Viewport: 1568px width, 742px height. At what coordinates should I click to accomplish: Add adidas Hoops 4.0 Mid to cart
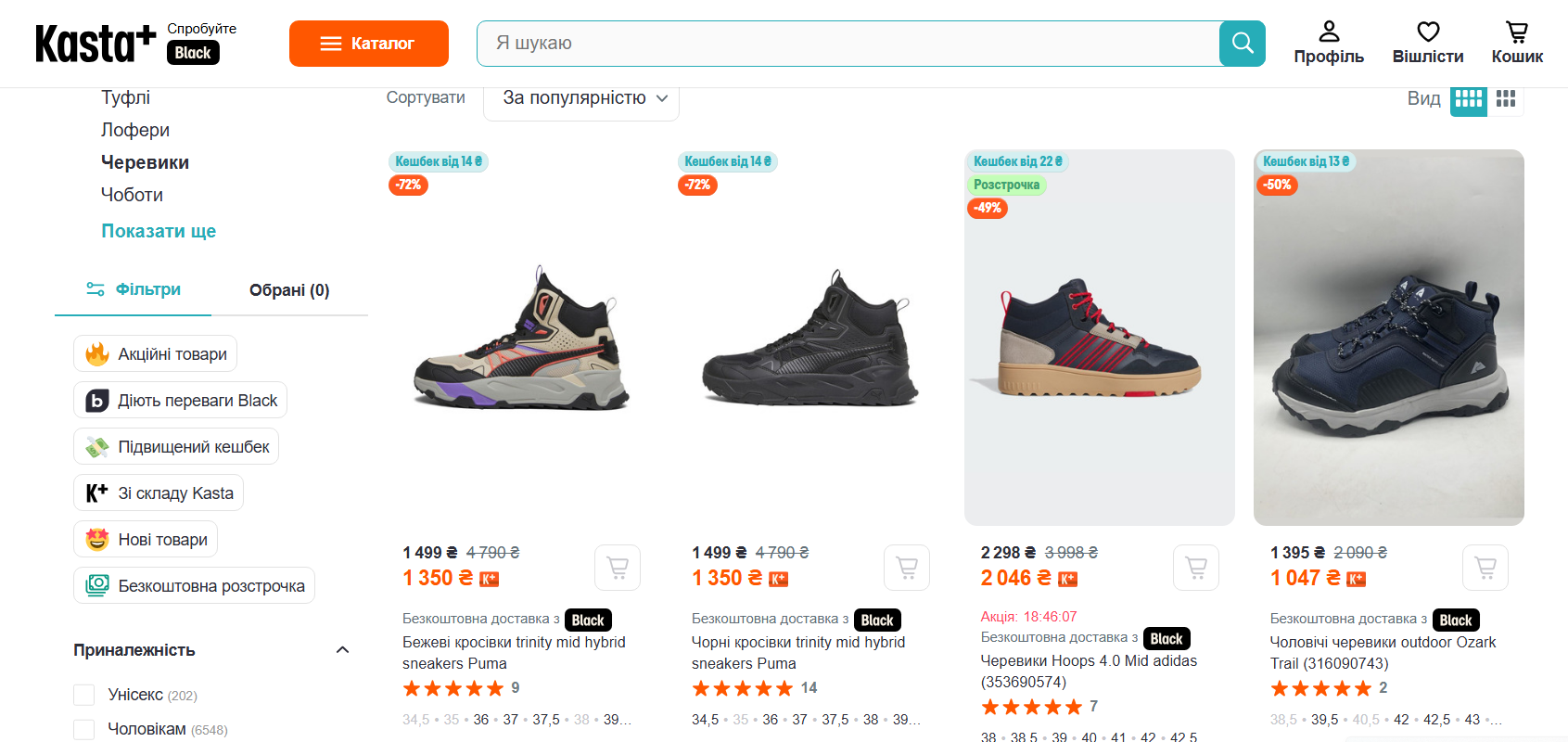1196,567
